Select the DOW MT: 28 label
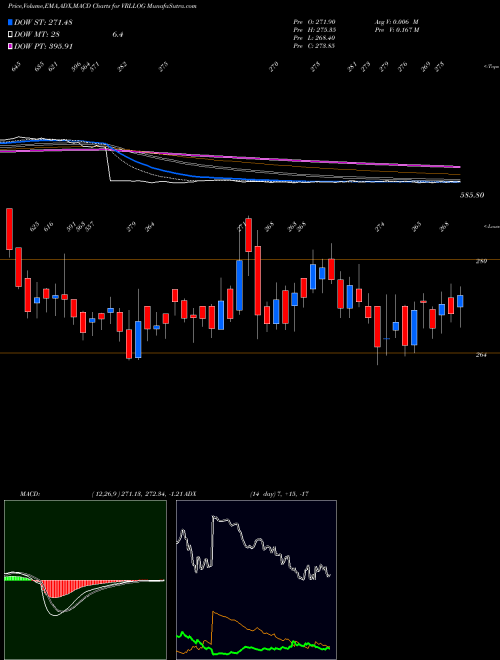The height and width of the screenshot is (660, 500). pos(37,35)
